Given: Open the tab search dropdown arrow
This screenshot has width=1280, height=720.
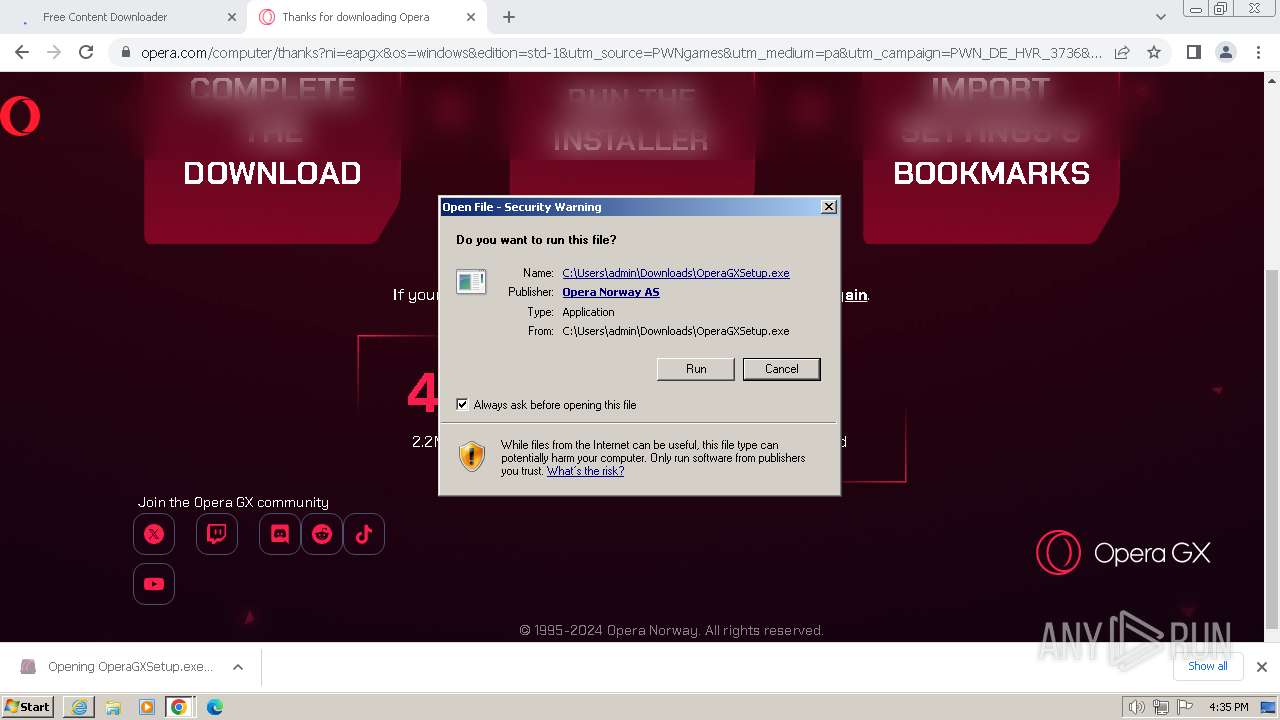Looking at the screenshot, I should [1160, 17].
